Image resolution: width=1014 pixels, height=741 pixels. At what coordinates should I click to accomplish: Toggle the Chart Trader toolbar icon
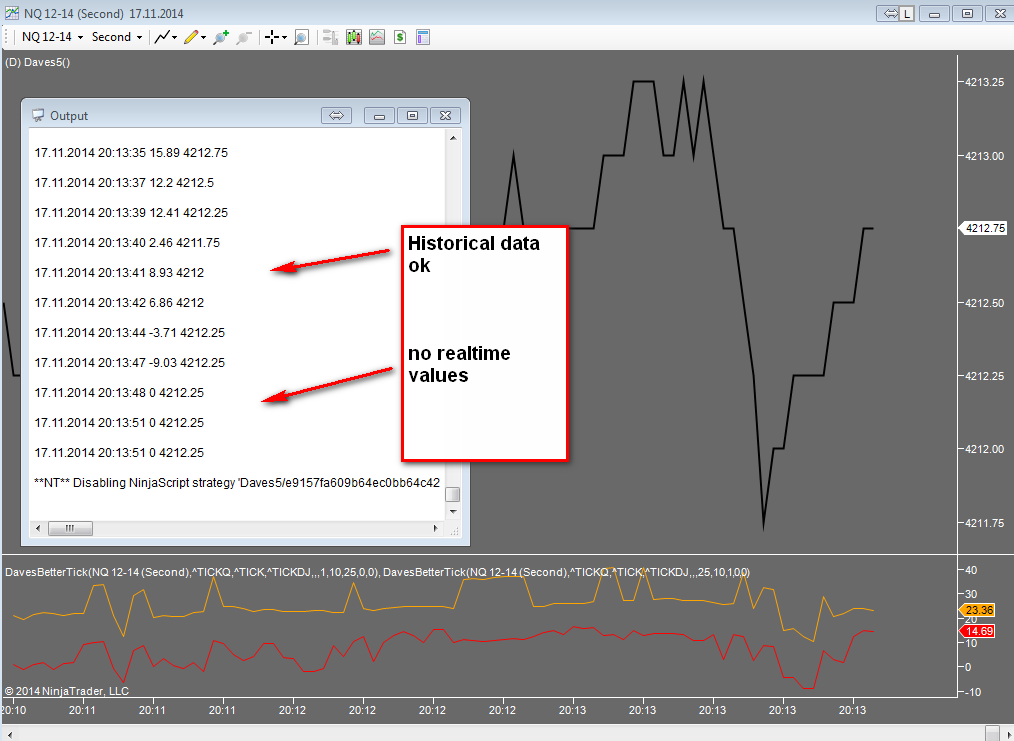pyautogui.click(x=330, y=38)
